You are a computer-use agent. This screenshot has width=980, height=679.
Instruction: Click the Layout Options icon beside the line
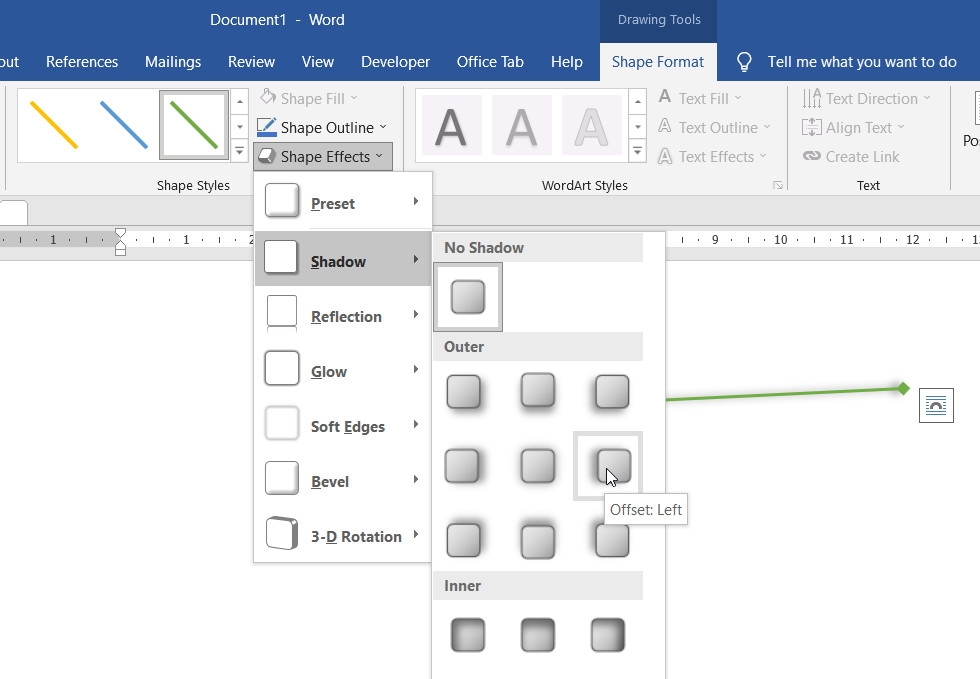pos(936,405)
